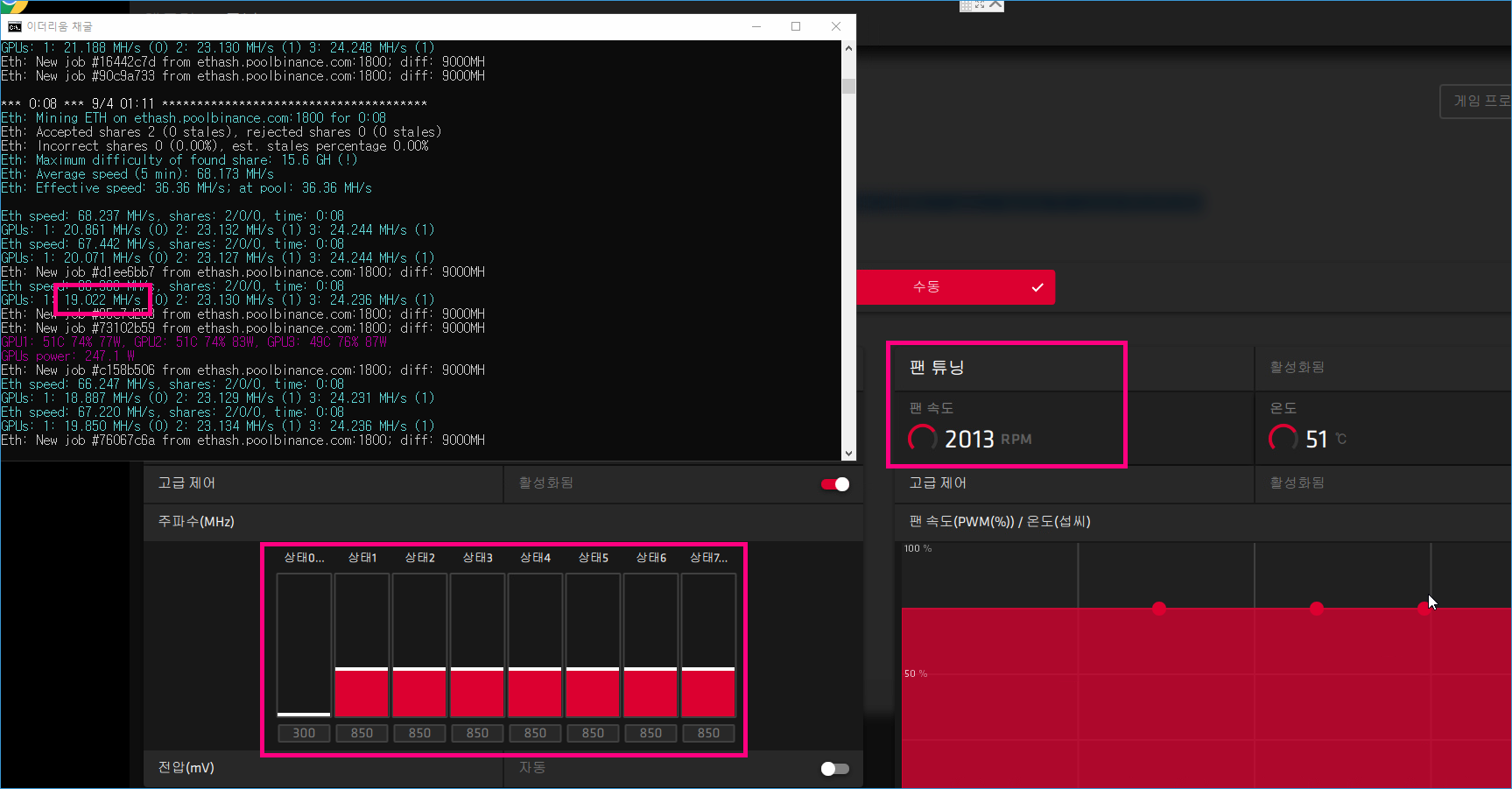This screenshot has width=1512, height=789.
Task: Click 활성화됨 next to the frequency 고급 제어
Action: coord(546,483)
